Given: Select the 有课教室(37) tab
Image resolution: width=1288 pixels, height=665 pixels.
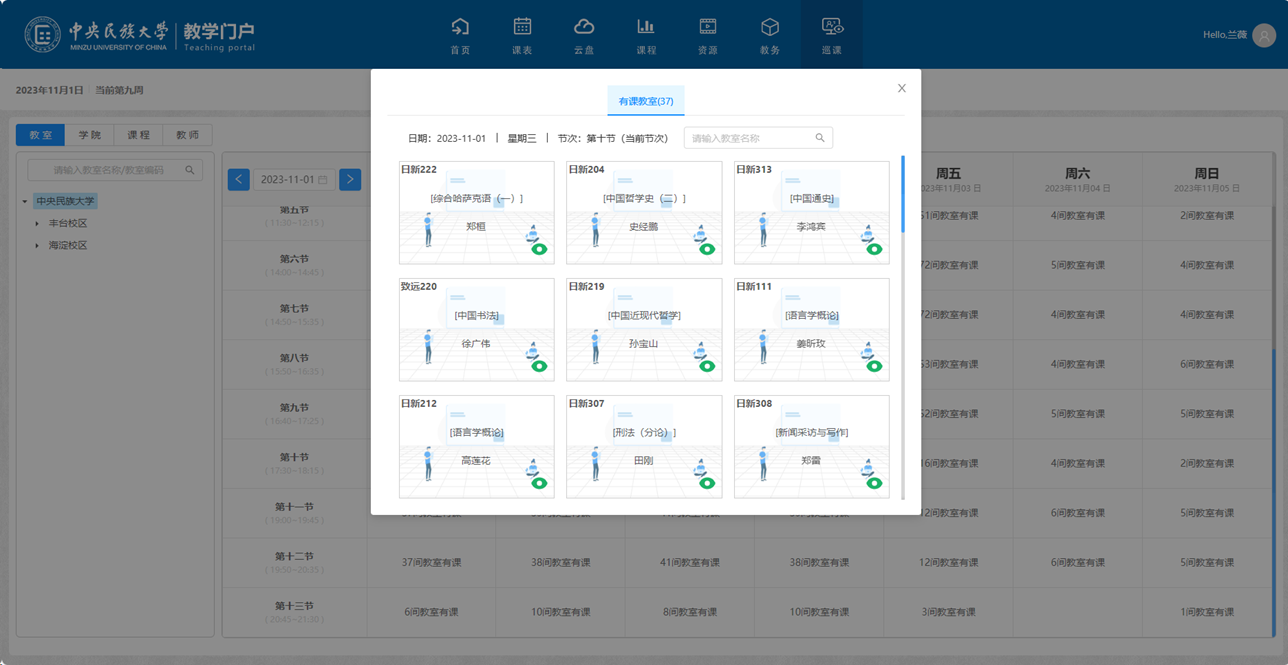Looking at the screenshot, I should point(645,101).
